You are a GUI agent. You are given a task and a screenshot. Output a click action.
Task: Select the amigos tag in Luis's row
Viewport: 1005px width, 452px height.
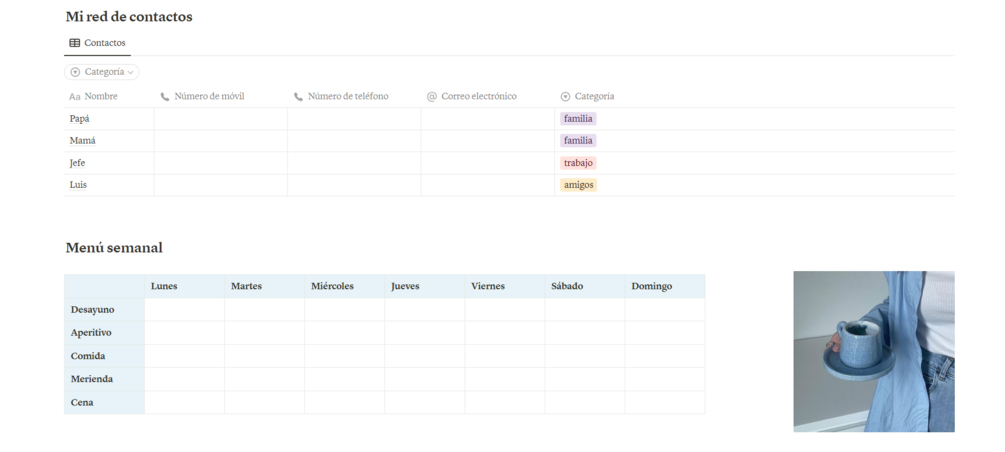pos(578,185)
